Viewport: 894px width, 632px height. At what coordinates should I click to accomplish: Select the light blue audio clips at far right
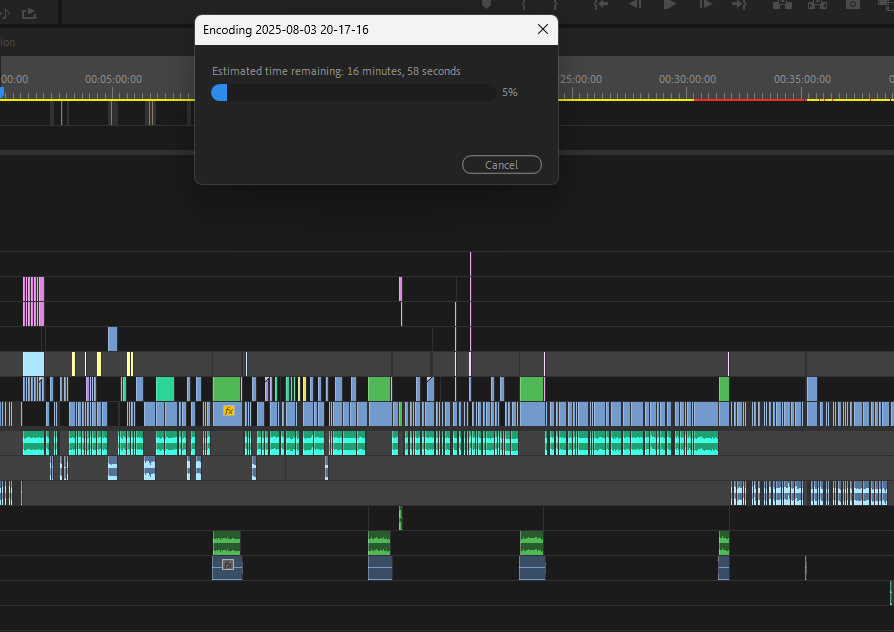[x=809, y=492]
